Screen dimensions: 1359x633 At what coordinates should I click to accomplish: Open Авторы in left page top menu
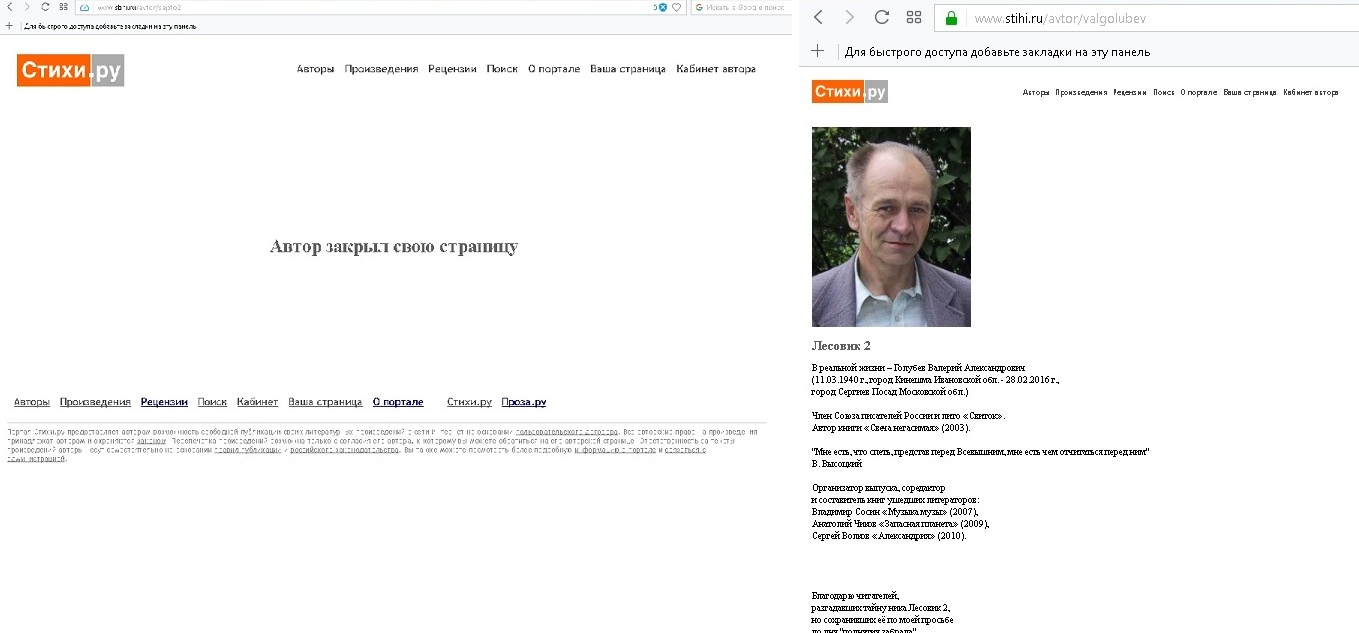(x=315, y=69)
